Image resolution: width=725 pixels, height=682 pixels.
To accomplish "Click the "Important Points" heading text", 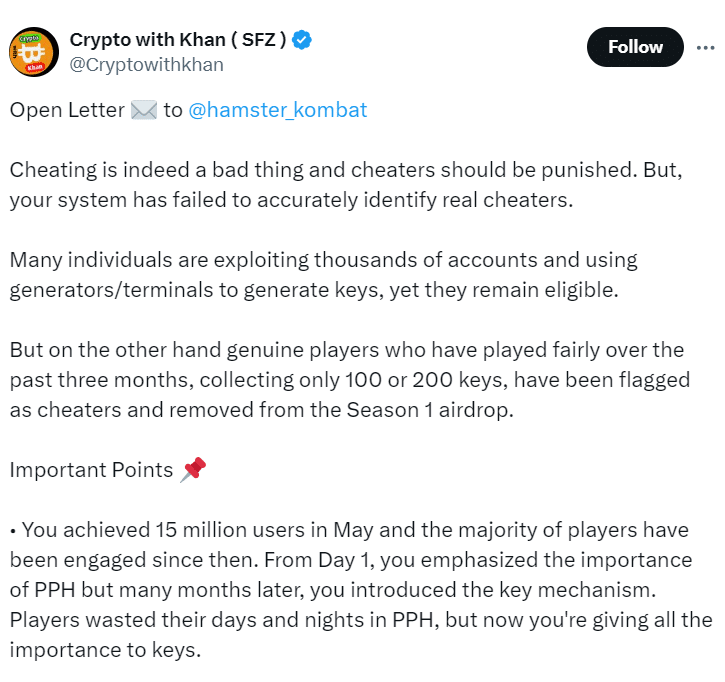I will point(92,470).
